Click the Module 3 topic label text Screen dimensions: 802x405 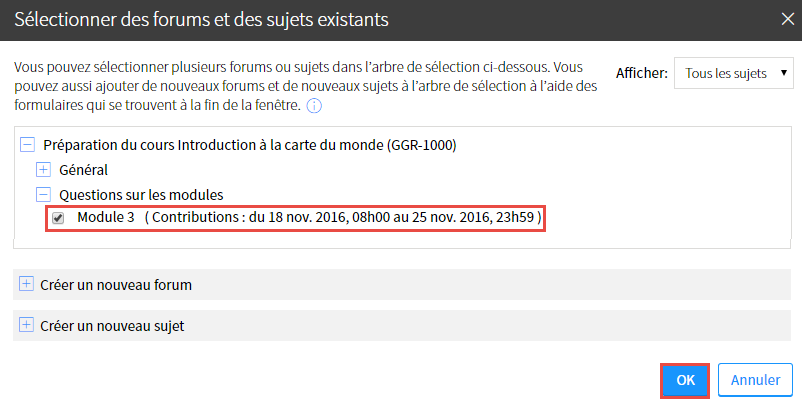[x=106, y=217]
